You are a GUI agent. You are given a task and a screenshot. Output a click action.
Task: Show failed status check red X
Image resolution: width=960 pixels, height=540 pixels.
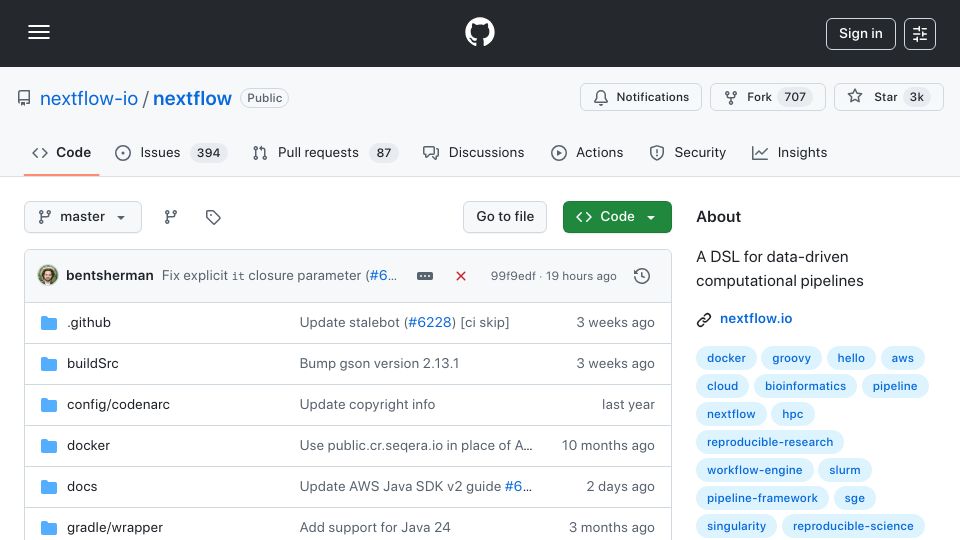point(461,276)
